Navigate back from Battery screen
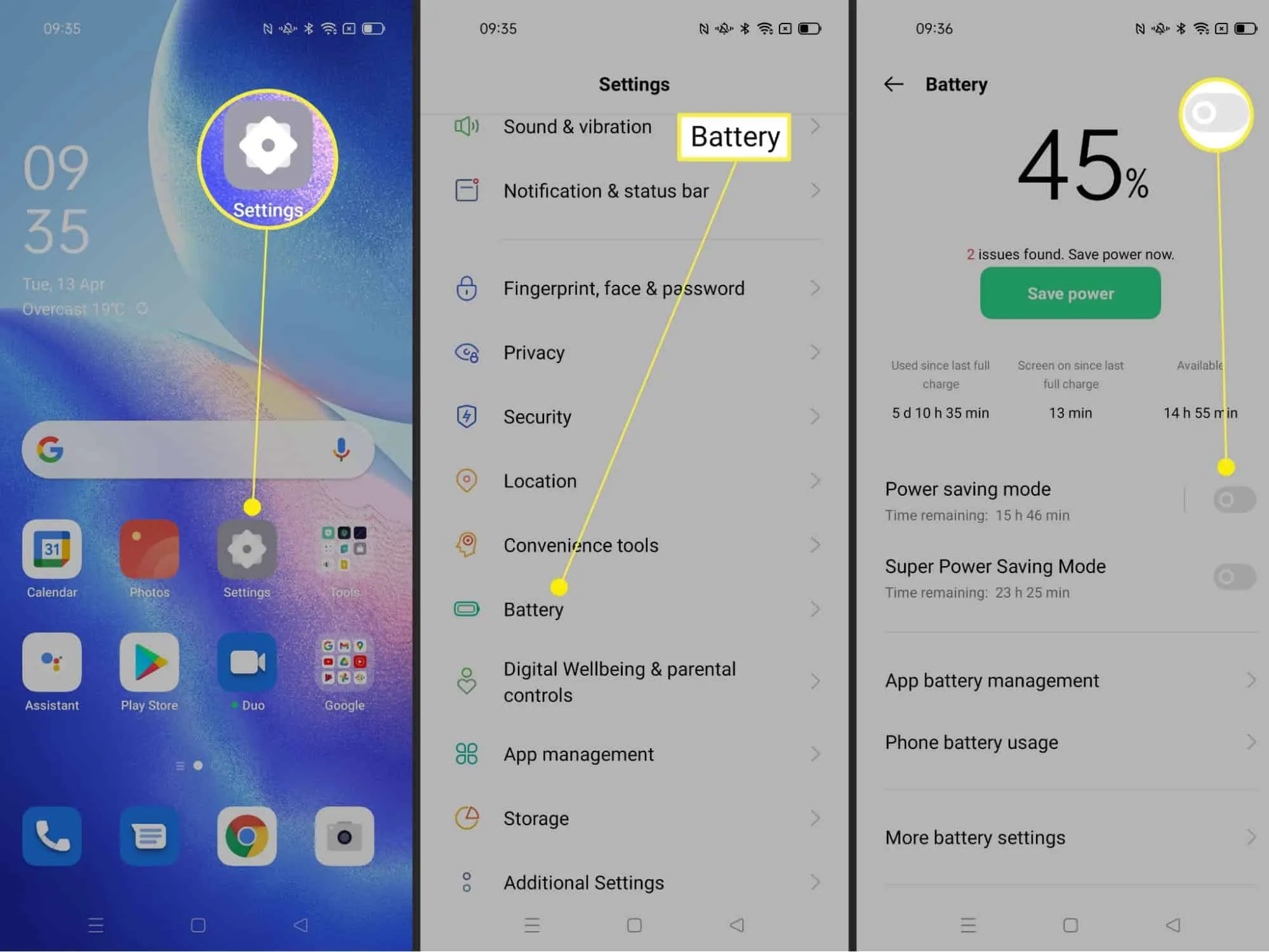This screenshot has height=952, width=1269. 893,84
